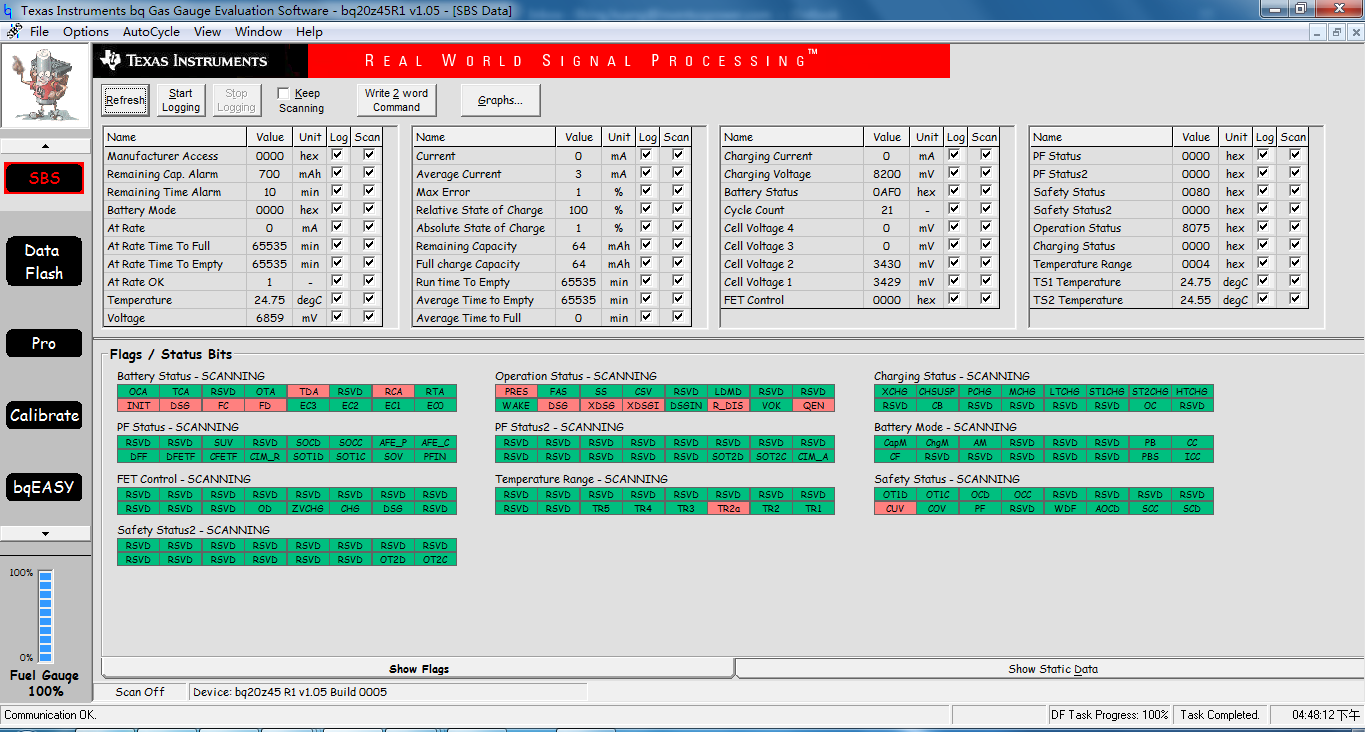Screen dimensions: 1365x732
Task: Toggle Scan checkbox for FET Control row
Action: 986,299
